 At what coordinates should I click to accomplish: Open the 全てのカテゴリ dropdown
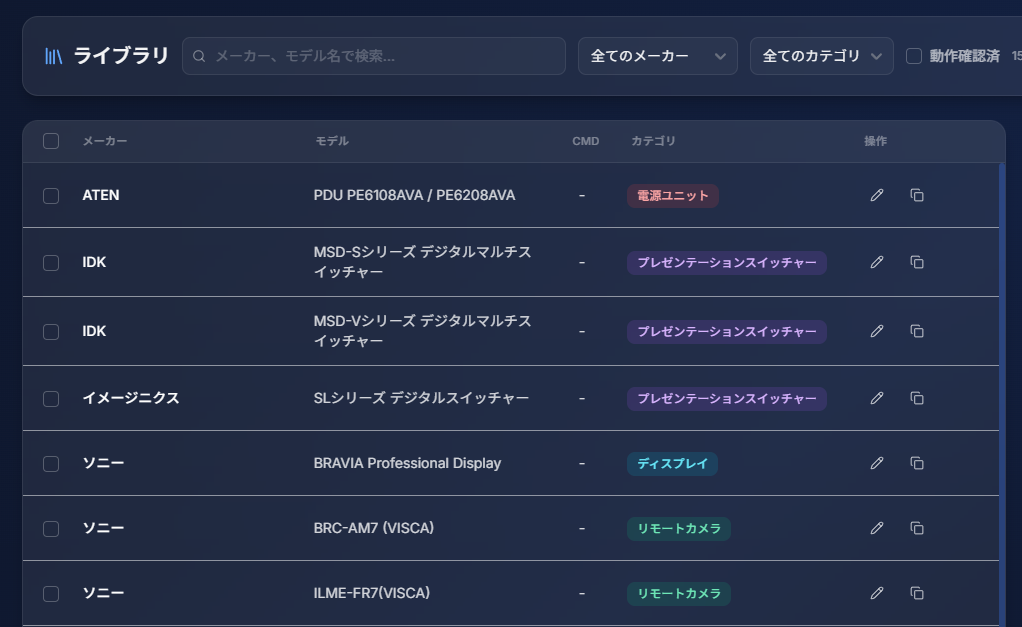821,56
